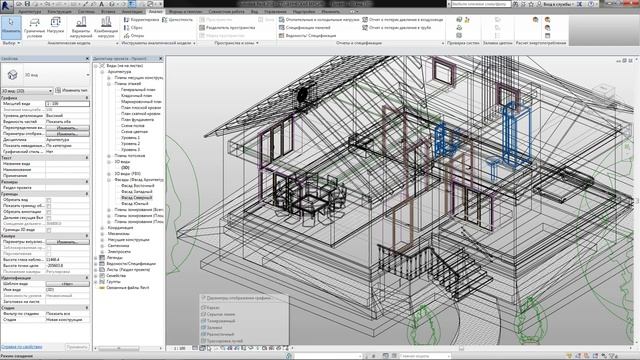This screenshot has height=360, width=640.
Task: Click Сброс analytical tool
Action: click(x=133, y=27)
